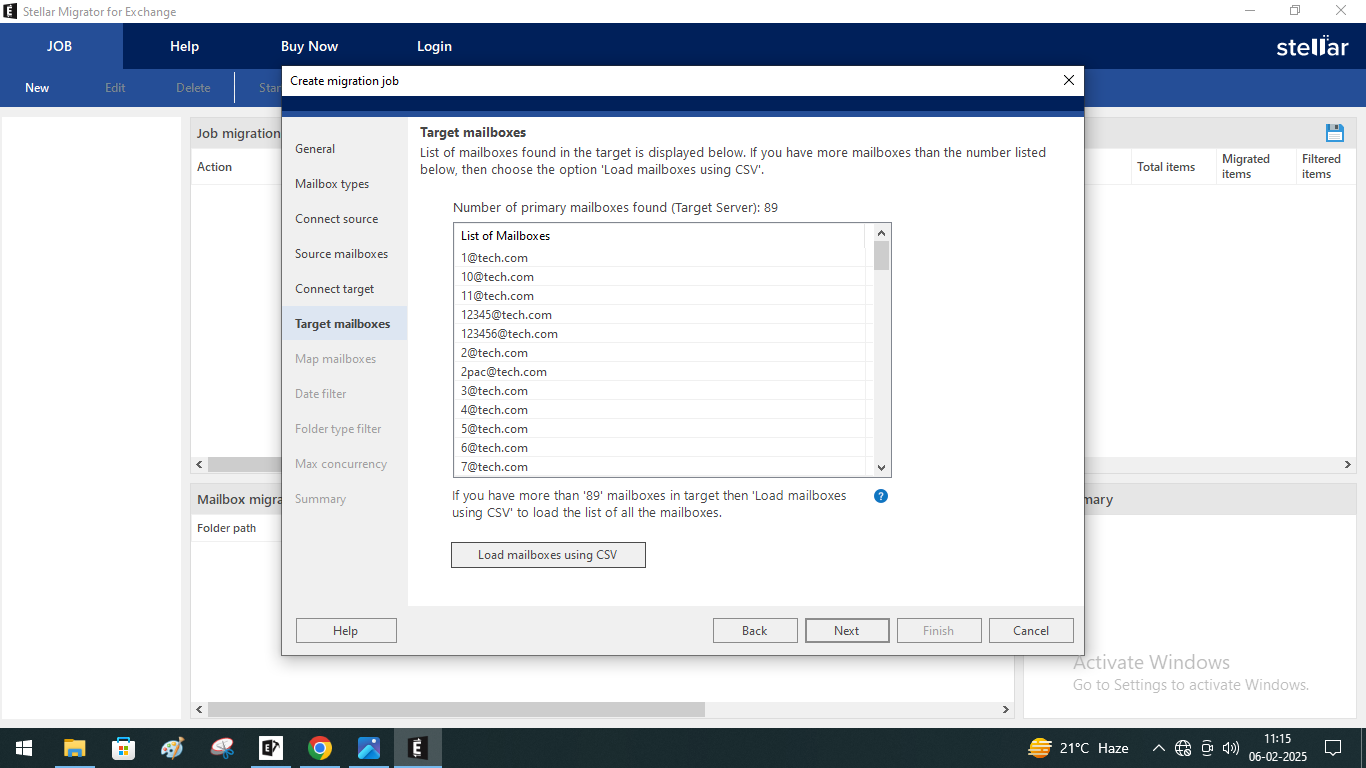The image size is (1366, 768).
Task: Click the Next button
Action: pyautogui.click(x=847, y=630)
